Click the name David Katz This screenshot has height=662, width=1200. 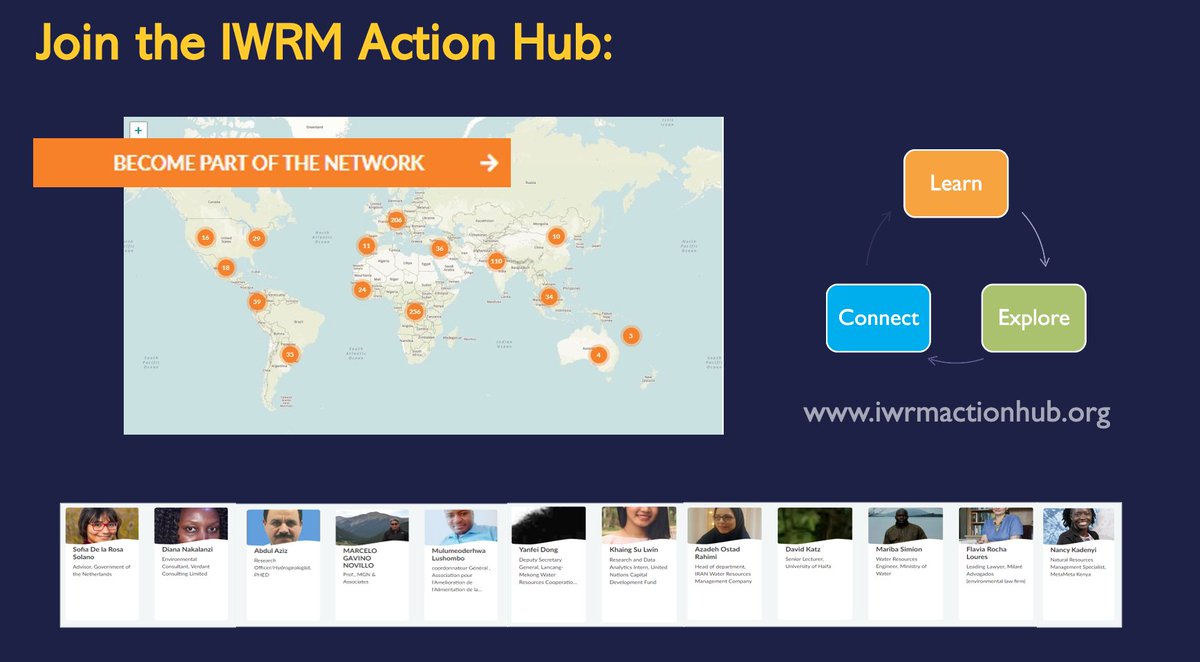803,549
